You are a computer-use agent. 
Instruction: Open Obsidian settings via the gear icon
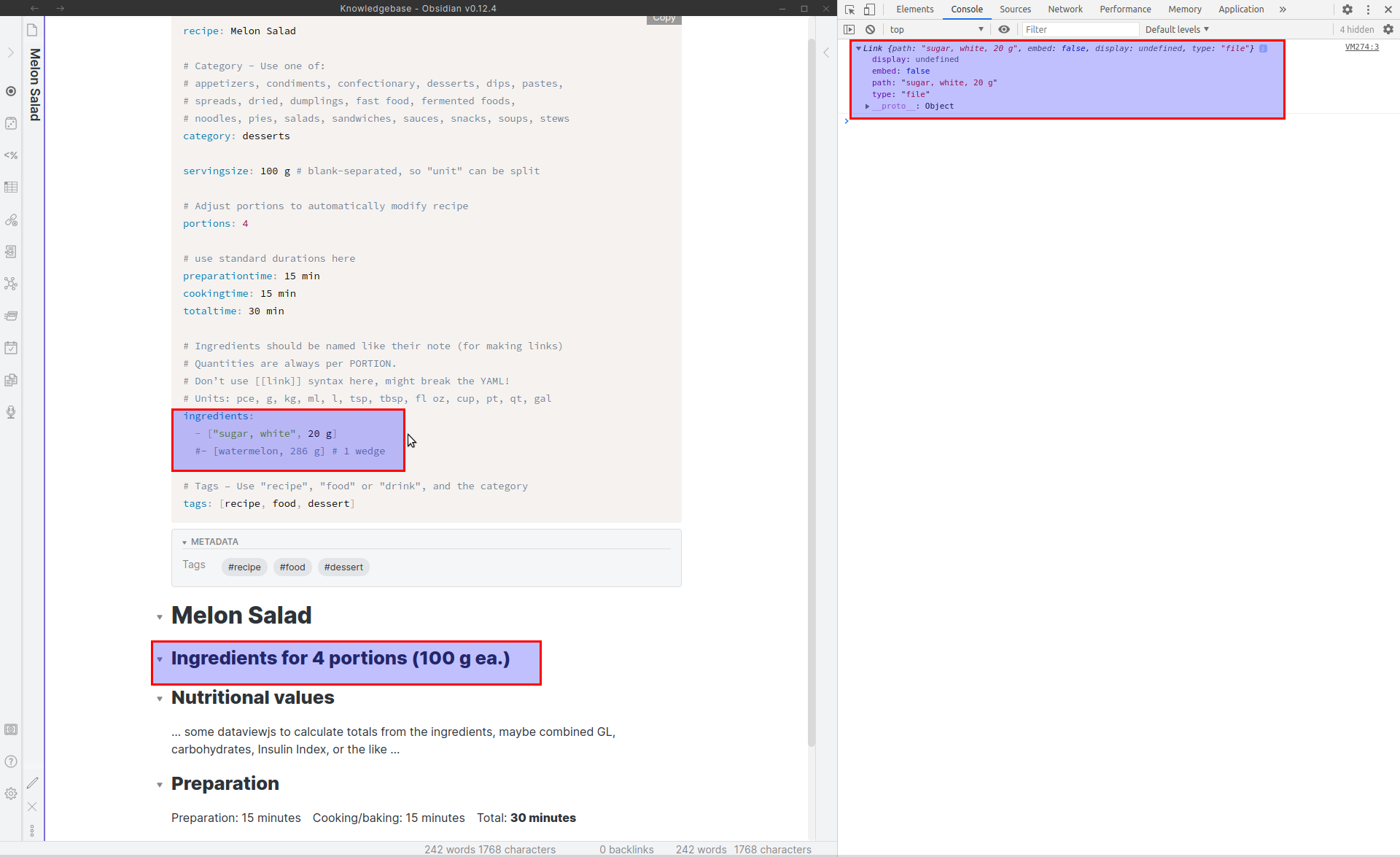[11, 794]
